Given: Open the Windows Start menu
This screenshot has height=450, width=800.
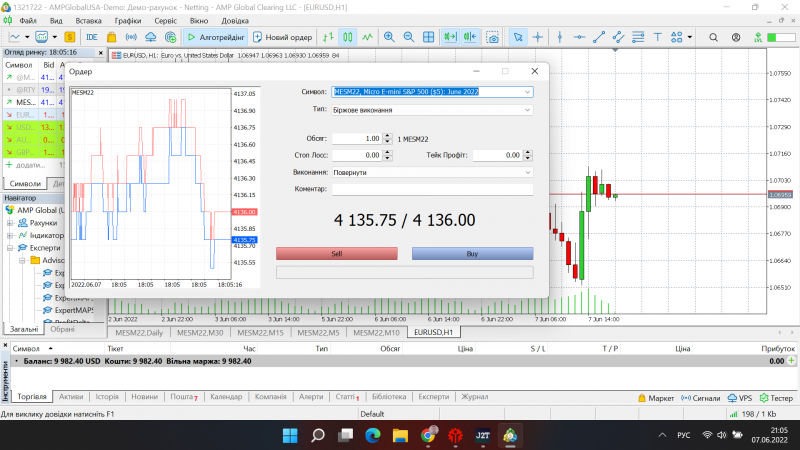Looking at the screenshot, I should point(290,435).
